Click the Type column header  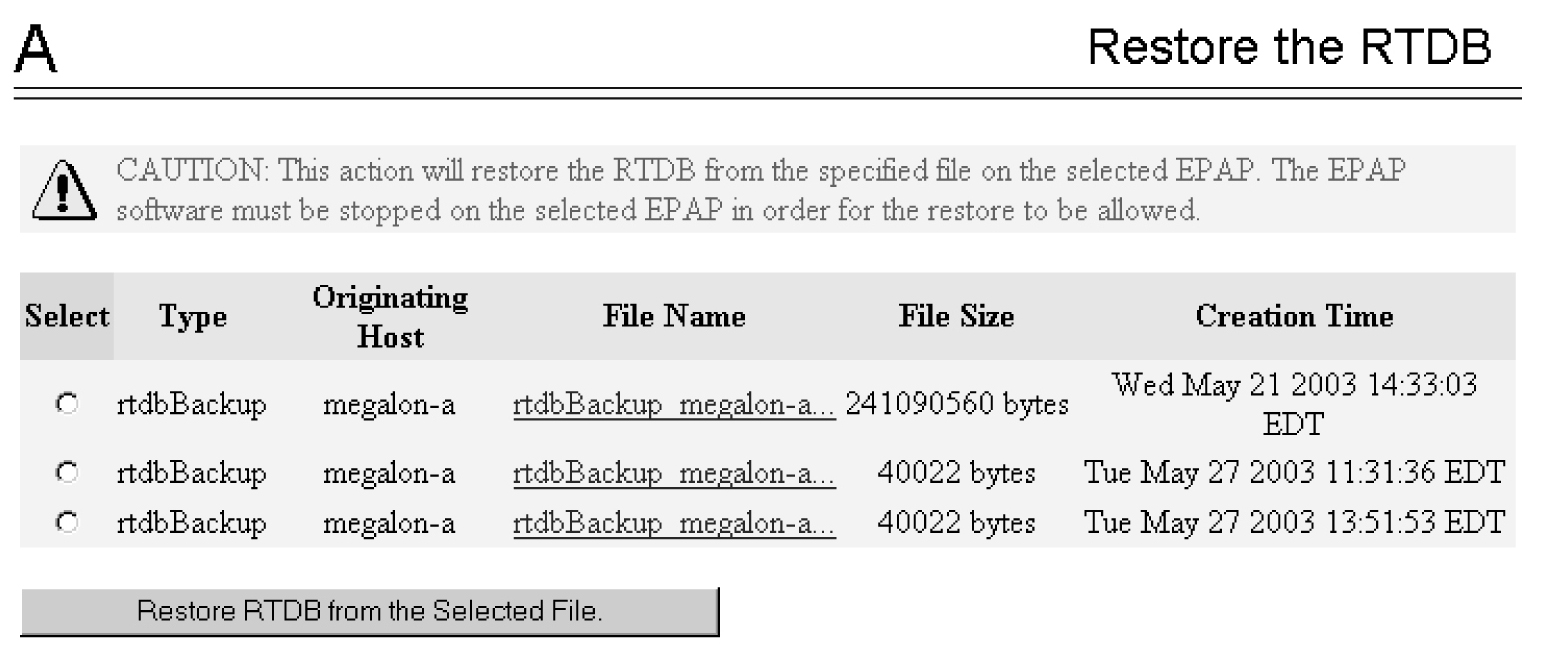pyautogui.click(x=191, y=317)
